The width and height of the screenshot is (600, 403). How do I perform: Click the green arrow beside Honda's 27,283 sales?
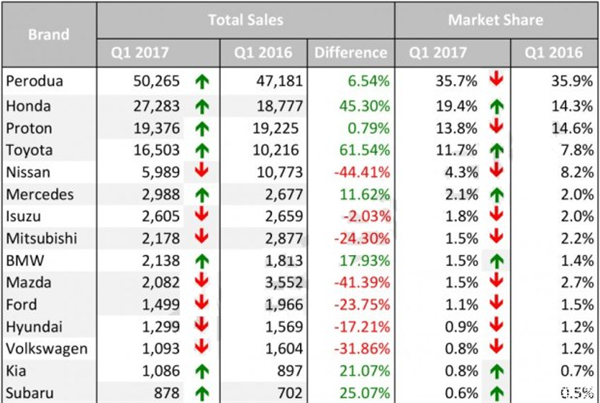(202, 107)
